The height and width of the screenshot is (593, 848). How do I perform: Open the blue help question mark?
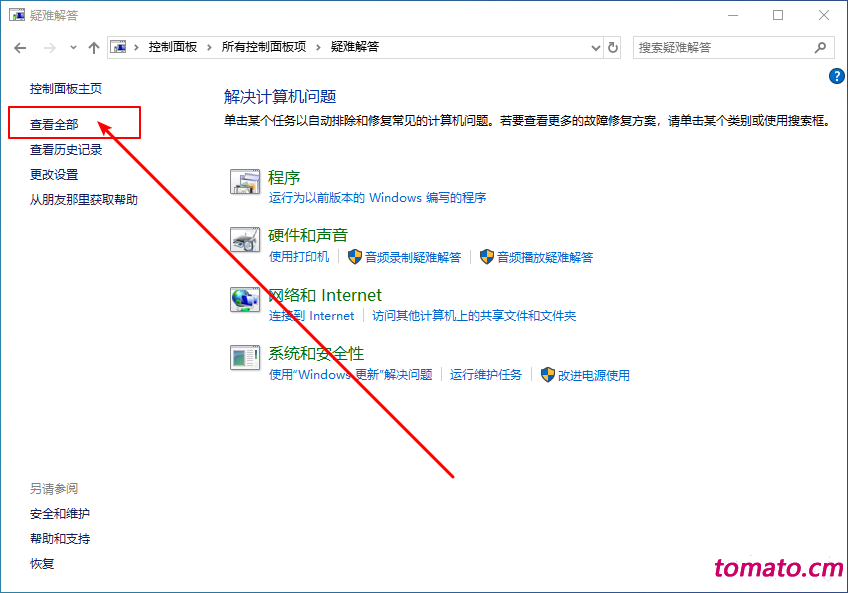coord(837,76)
